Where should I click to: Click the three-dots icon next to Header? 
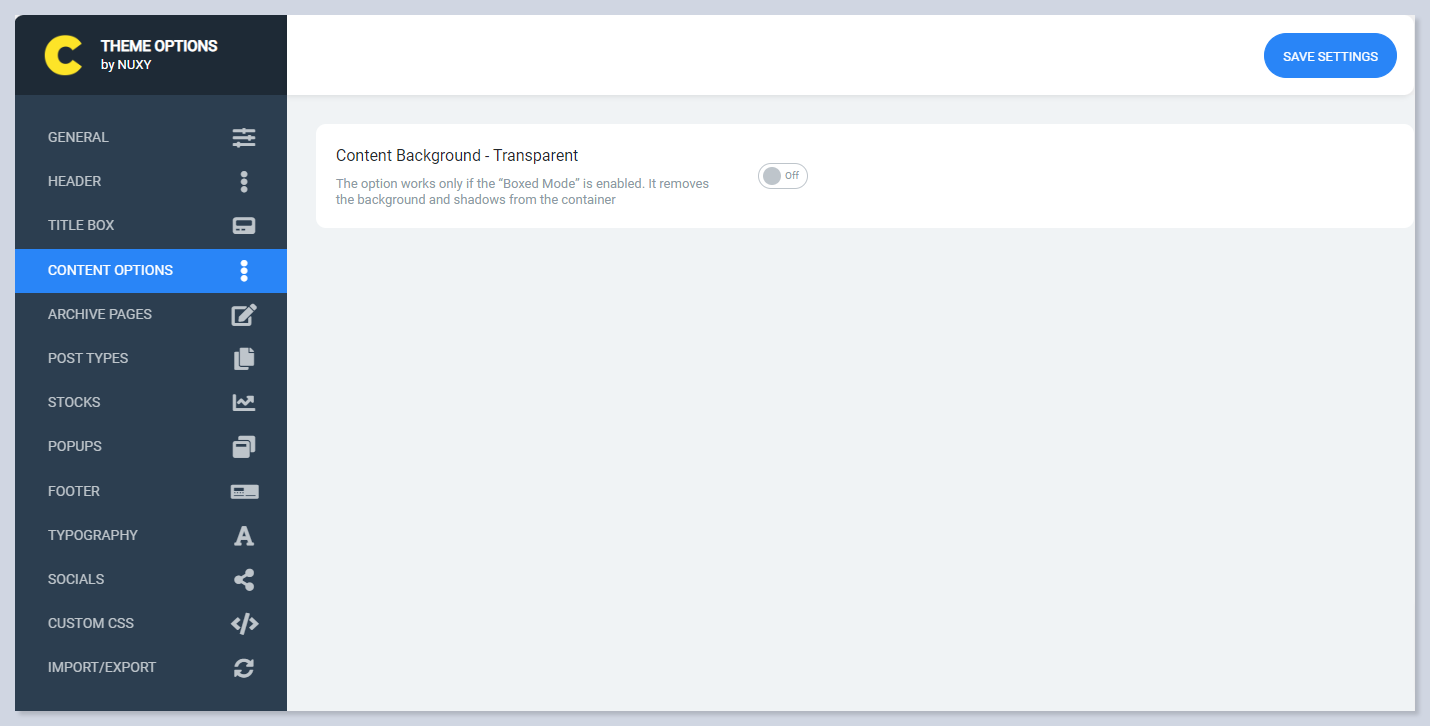tap(244, 182)
